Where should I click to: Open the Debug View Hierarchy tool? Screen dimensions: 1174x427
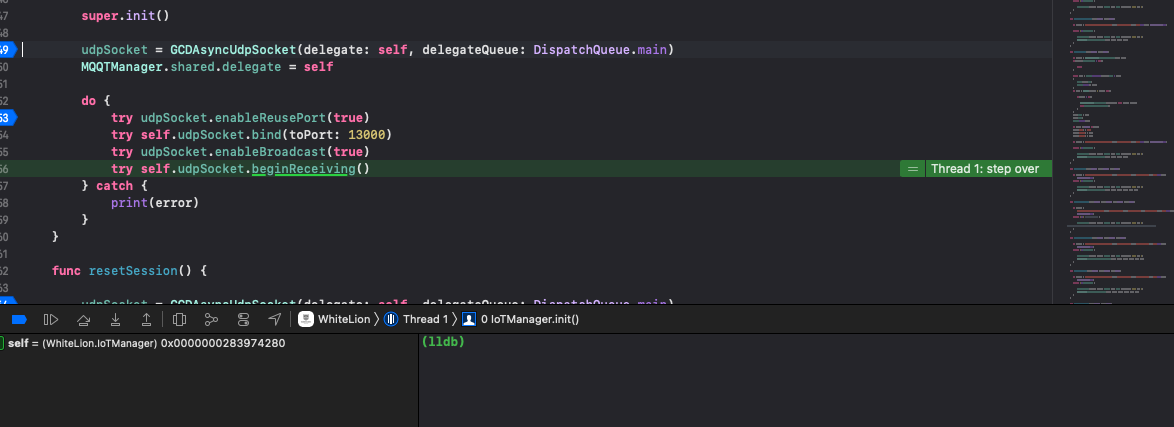[x=180, y=319]
